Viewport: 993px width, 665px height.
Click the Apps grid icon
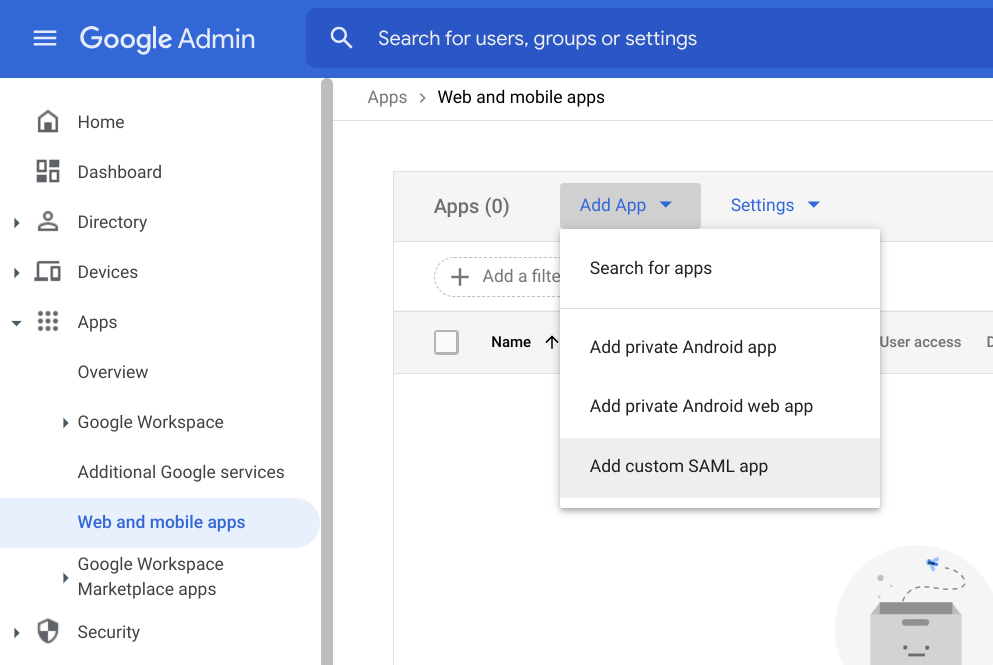click(x=47, y=322)
